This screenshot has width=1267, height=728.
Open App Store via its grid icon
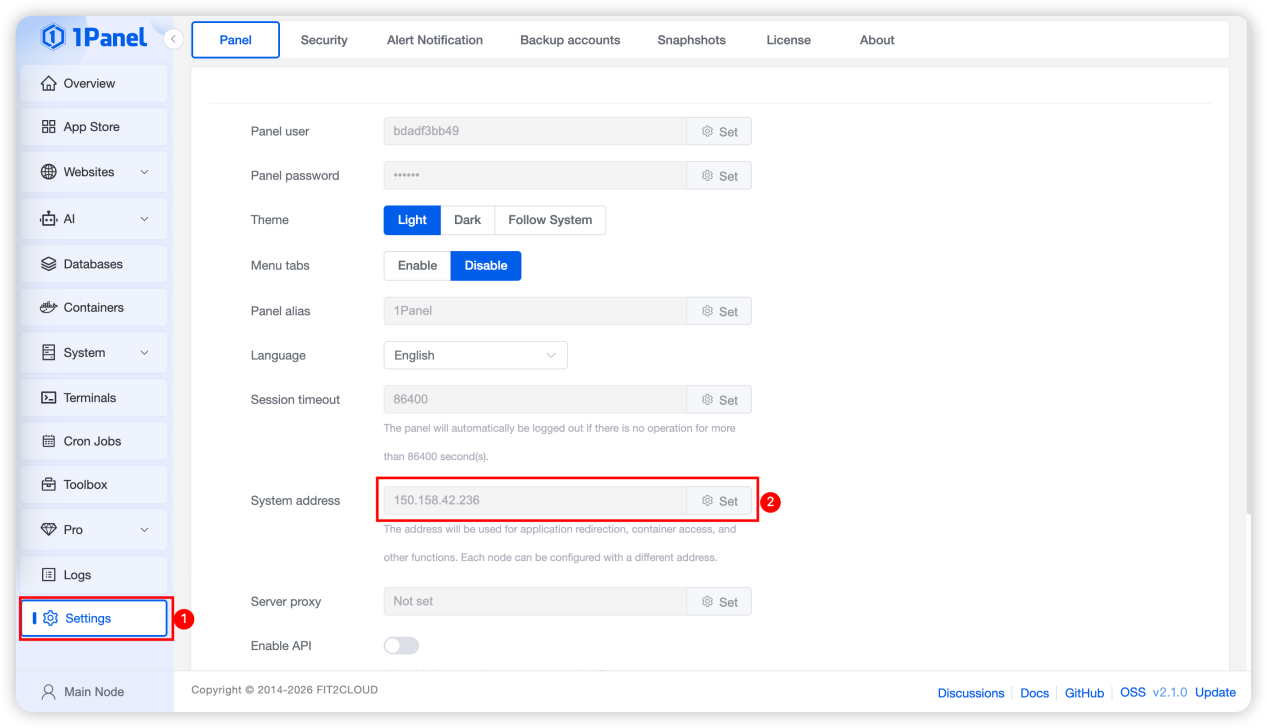point(48,127)
